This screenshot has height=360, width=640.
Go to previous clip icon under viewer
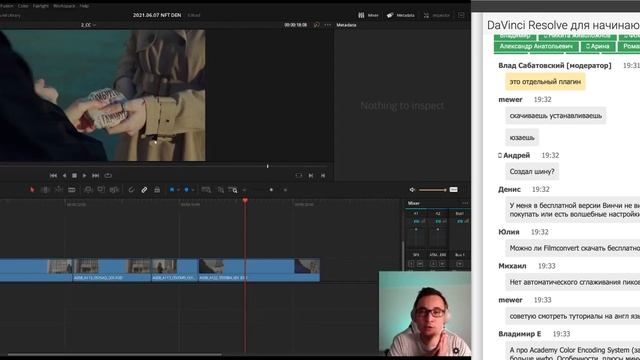pyautogui.click(x=323, y=176)
